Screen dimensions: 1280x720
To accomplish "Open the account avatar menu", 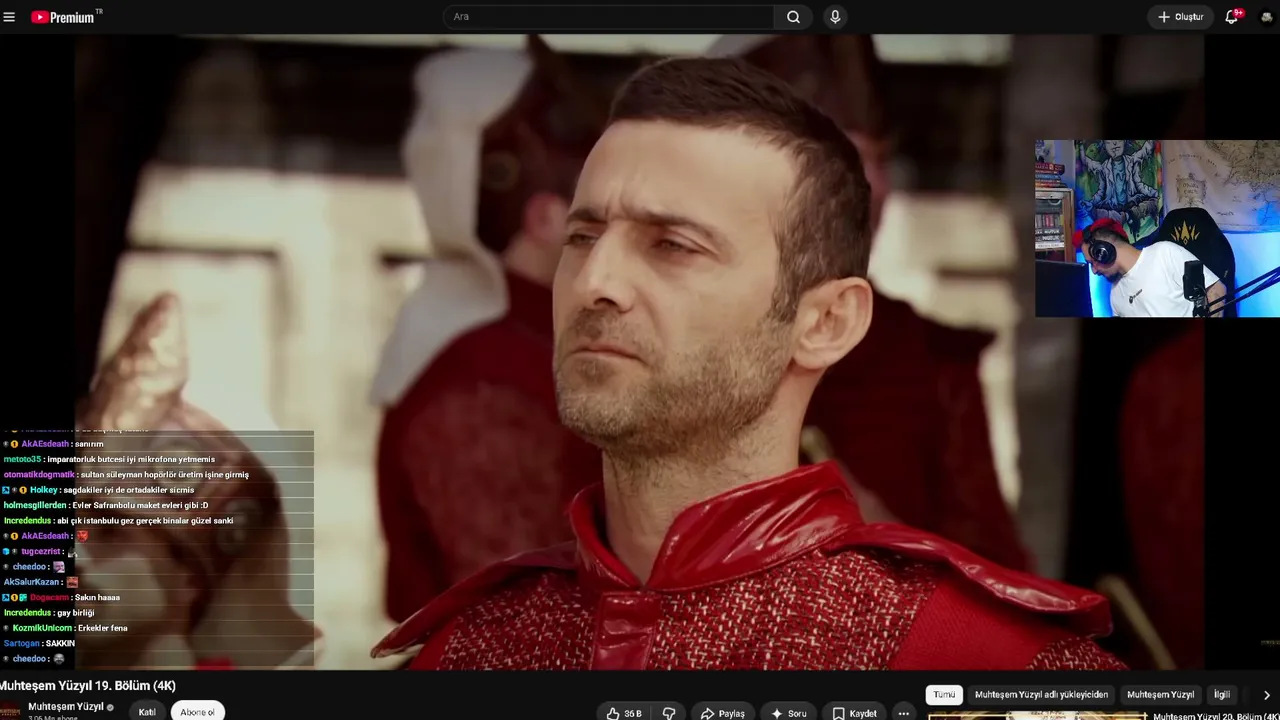I will click(1267, 17).
